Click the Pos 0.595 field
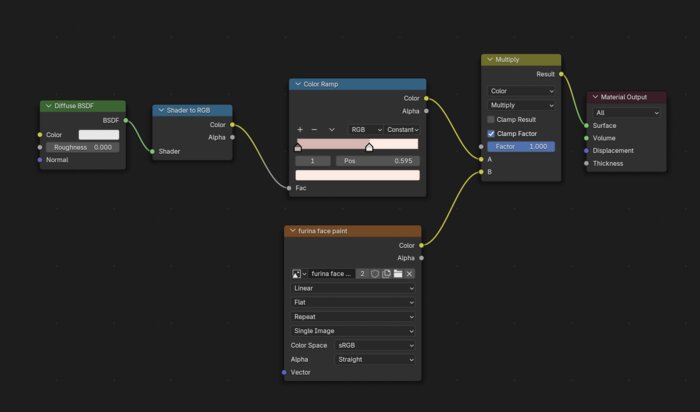 click(x=378, y=161)
